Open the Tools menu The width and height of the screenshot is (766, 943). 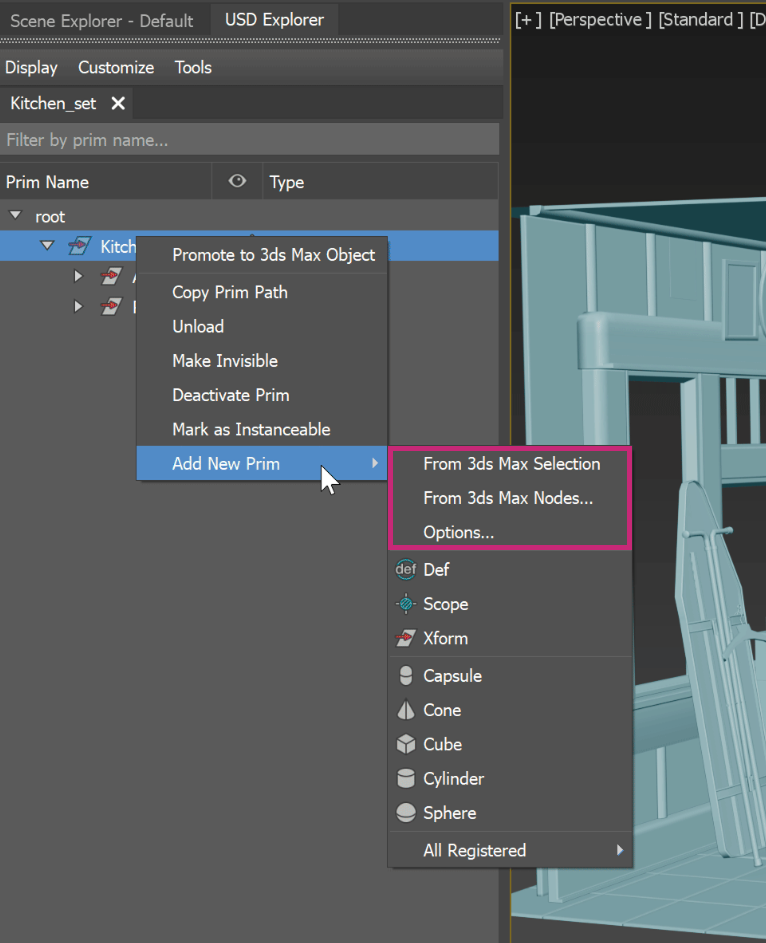coord(193,67)
